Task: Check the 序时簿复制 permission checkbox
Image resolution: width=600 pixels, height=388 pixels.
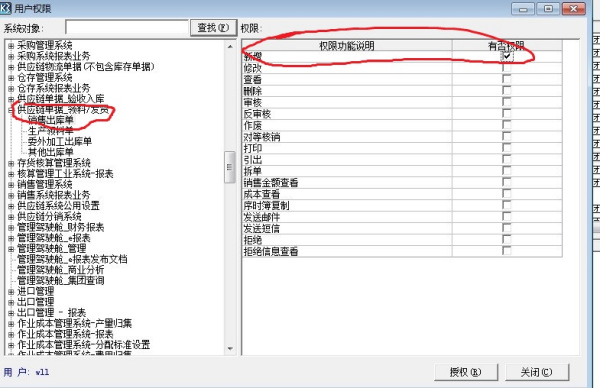Action: (507, 205)
